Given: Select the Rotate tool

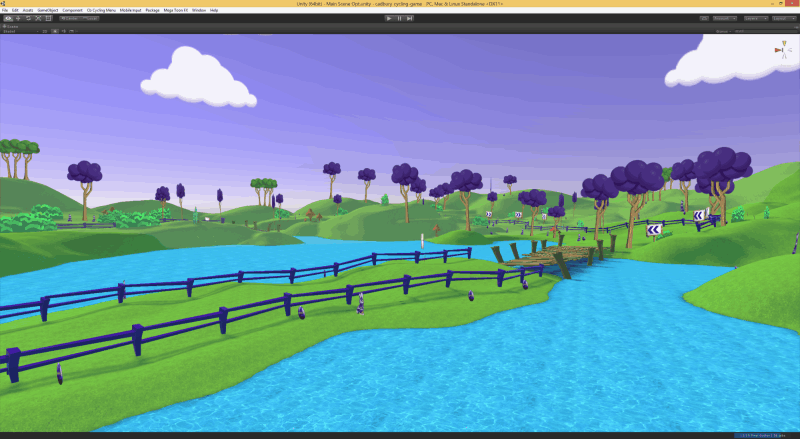Looking at the screenshot, I should pyautogui.click(x=27, y=18).
